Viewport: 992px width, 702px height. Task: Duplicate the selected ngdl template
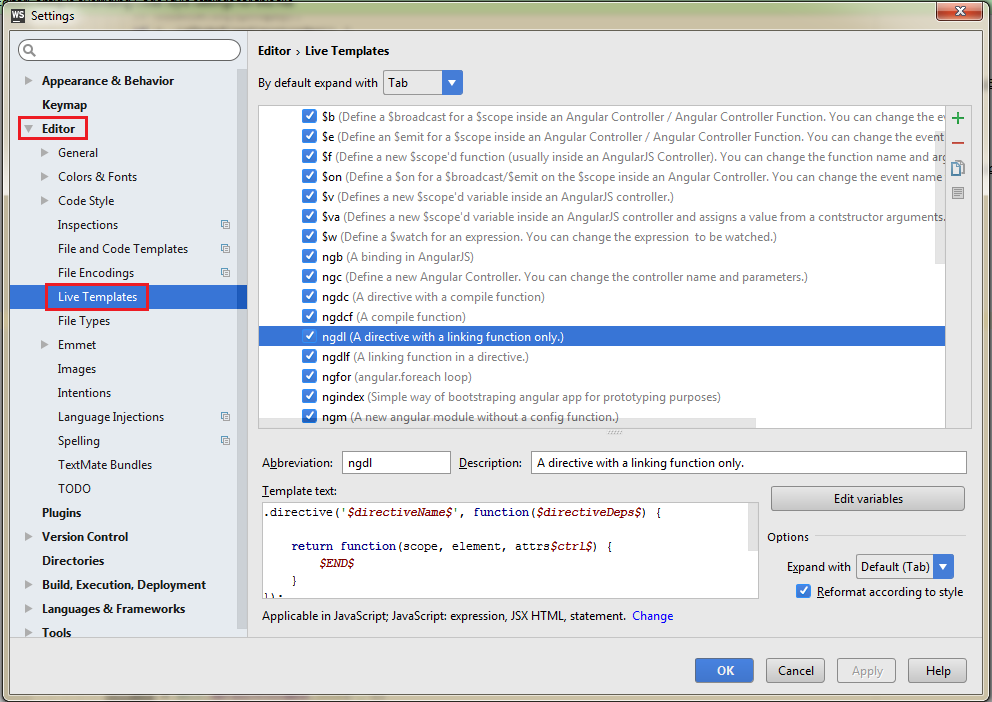(x=957, y=168)
